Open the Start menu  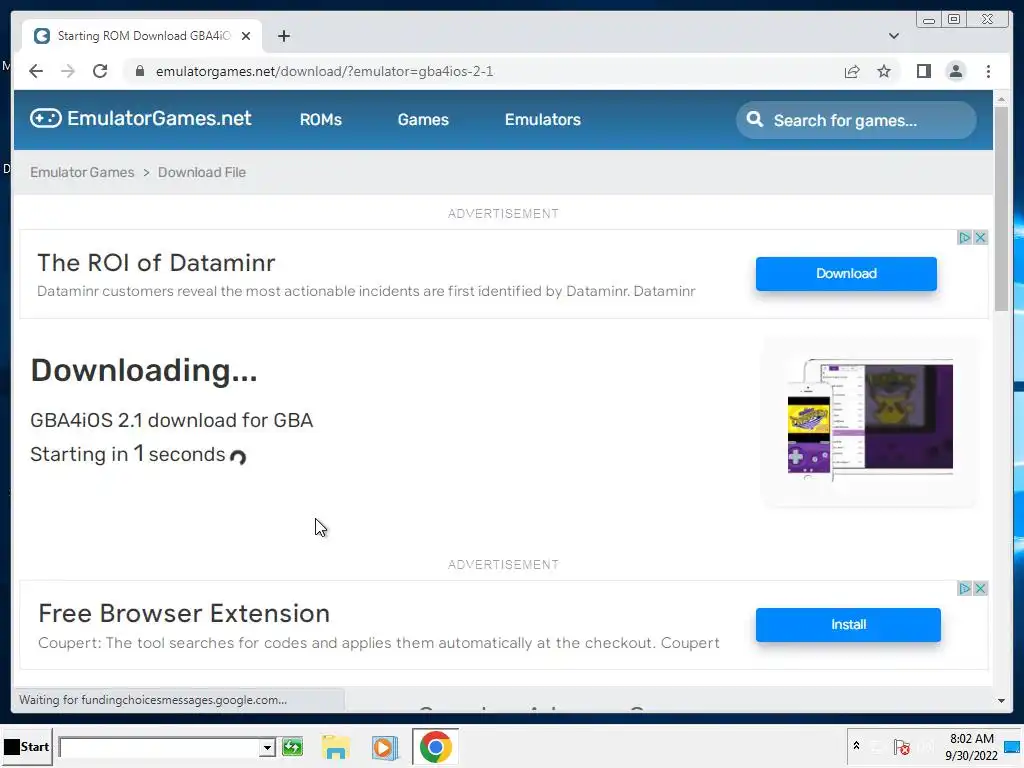26,746
